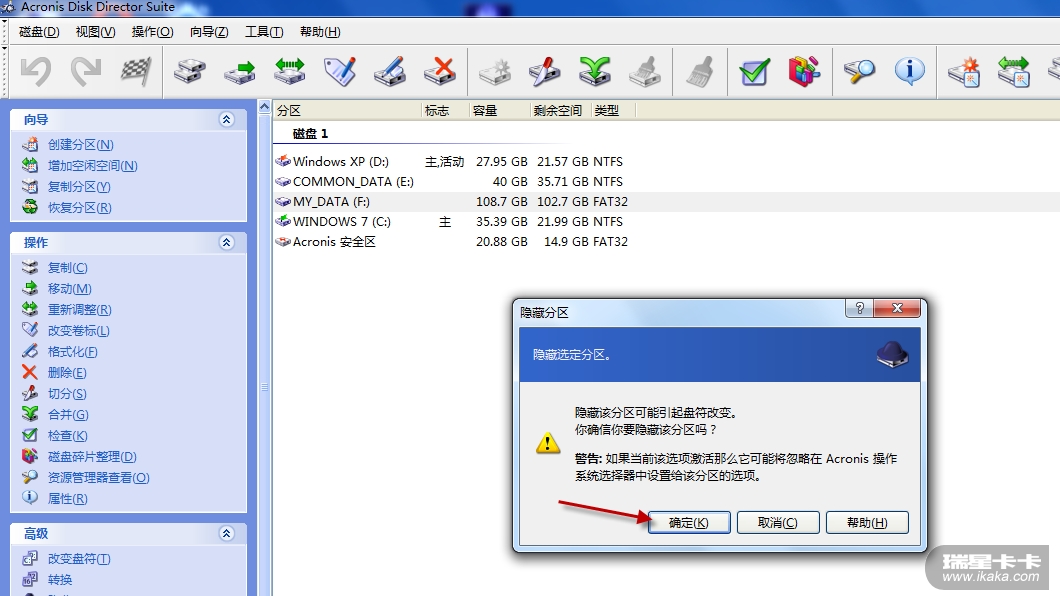The height and width of the screenshot is (596, 1060).
Task: Choose 重新调整(R) in operations panel
Action: [80, 309]
